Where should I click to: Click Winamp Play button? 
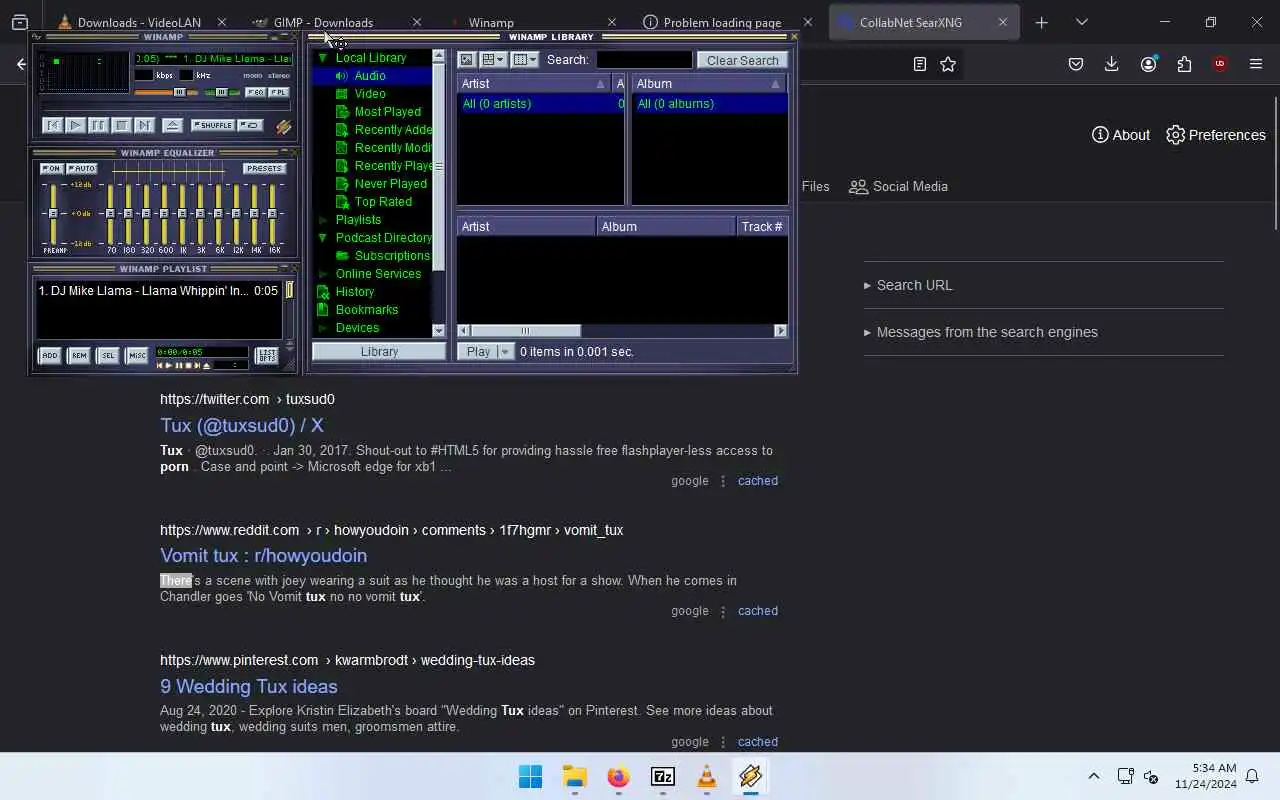[x=75, y=125]
